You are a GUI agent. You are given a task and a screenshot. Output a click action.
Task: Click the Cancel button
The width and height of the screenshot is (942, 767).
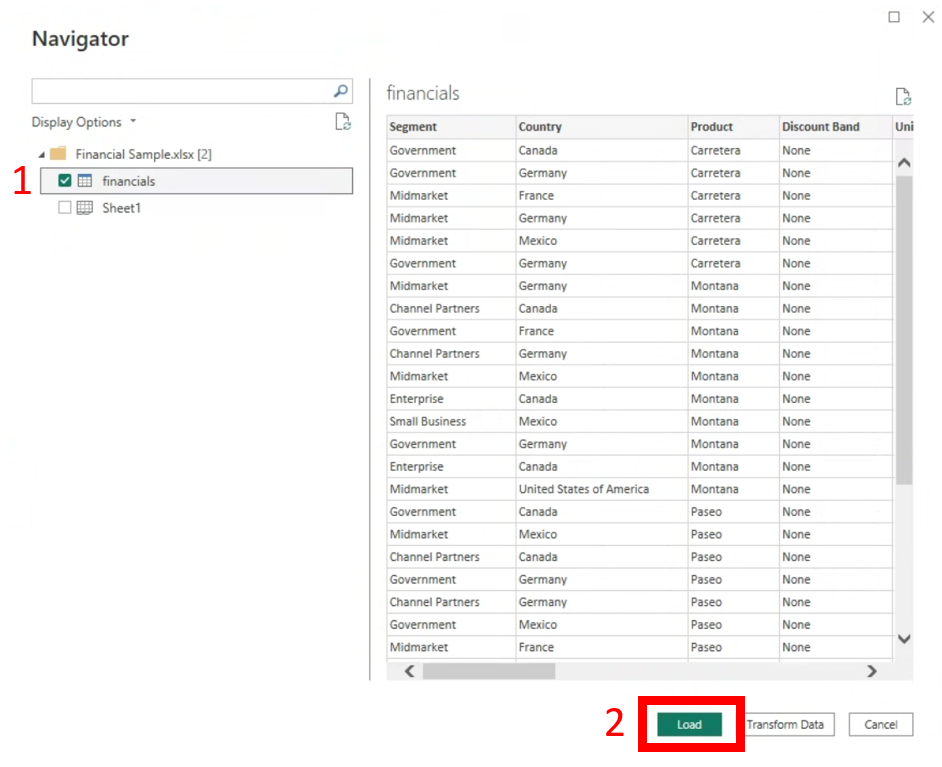pos(881,724)
